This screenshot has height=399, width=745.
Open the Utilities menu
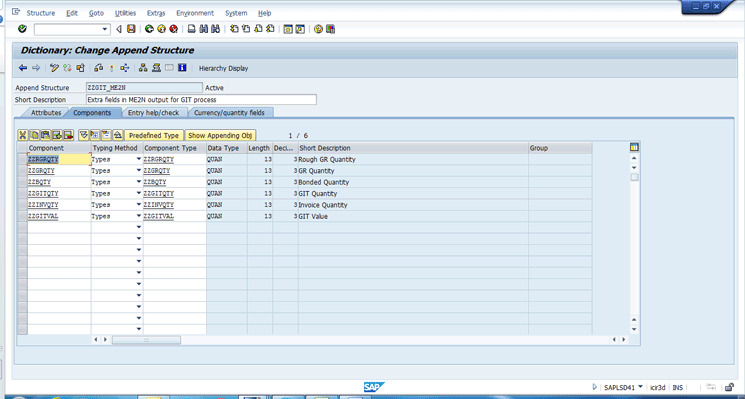pos(125,13)
